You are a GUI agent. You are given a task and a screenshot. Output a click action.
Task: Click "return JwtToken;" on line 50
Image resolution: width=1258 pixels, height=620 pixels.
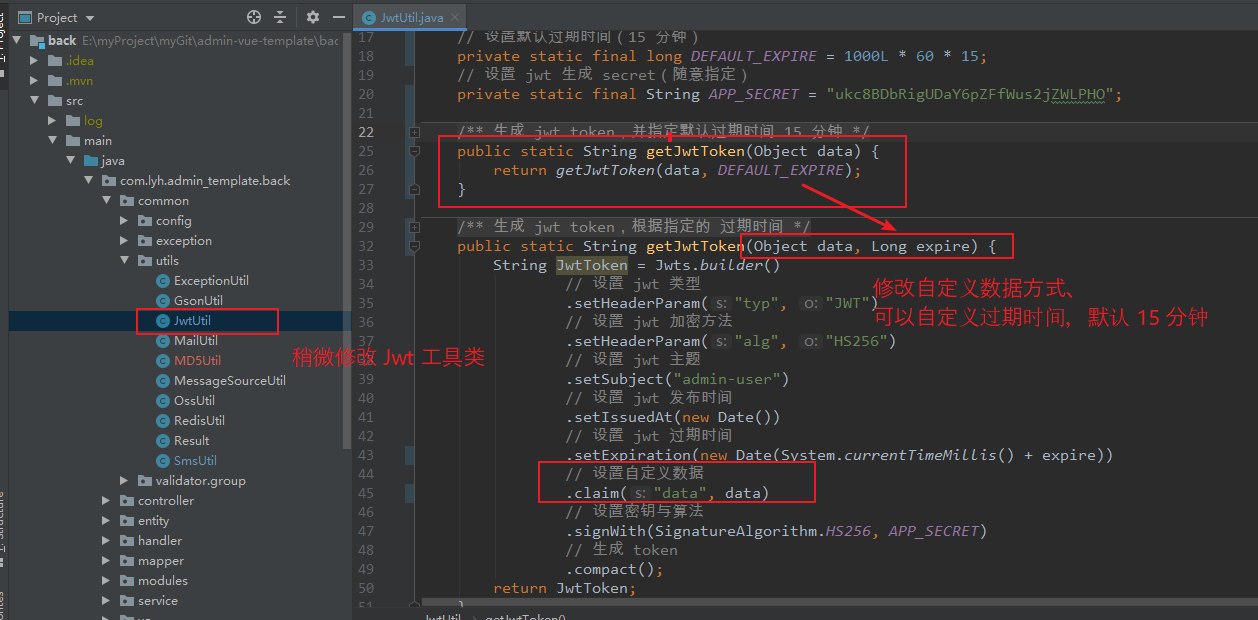click(565, 588)
